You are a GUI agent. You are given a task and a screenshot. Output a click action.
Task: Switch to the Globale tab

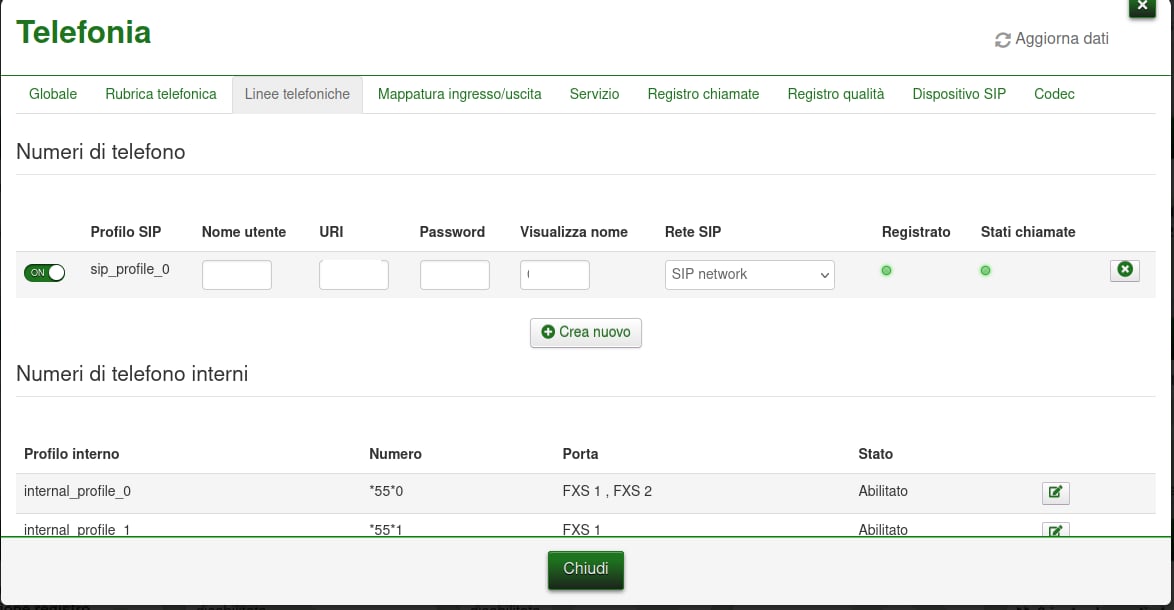(x=53, y=94)
